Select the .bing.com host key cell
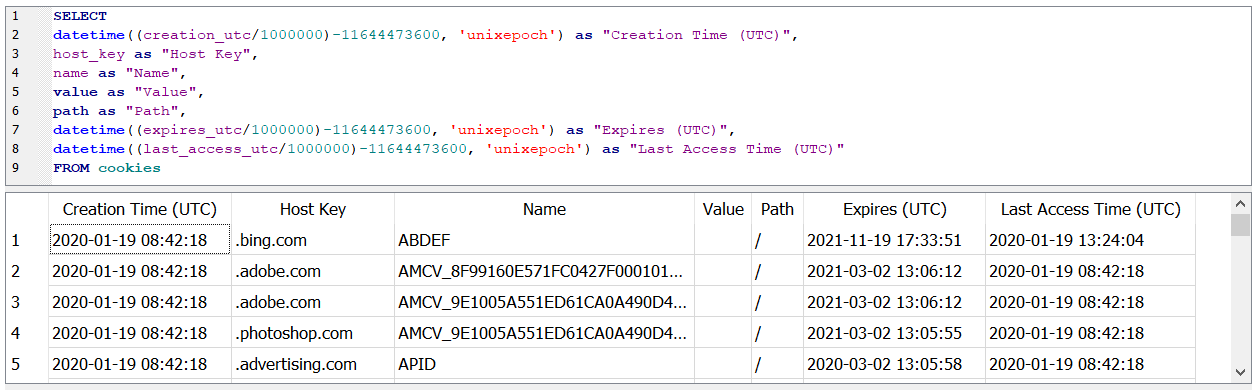This screenshot has width=1259, height=390. click(x=312, y=240)
